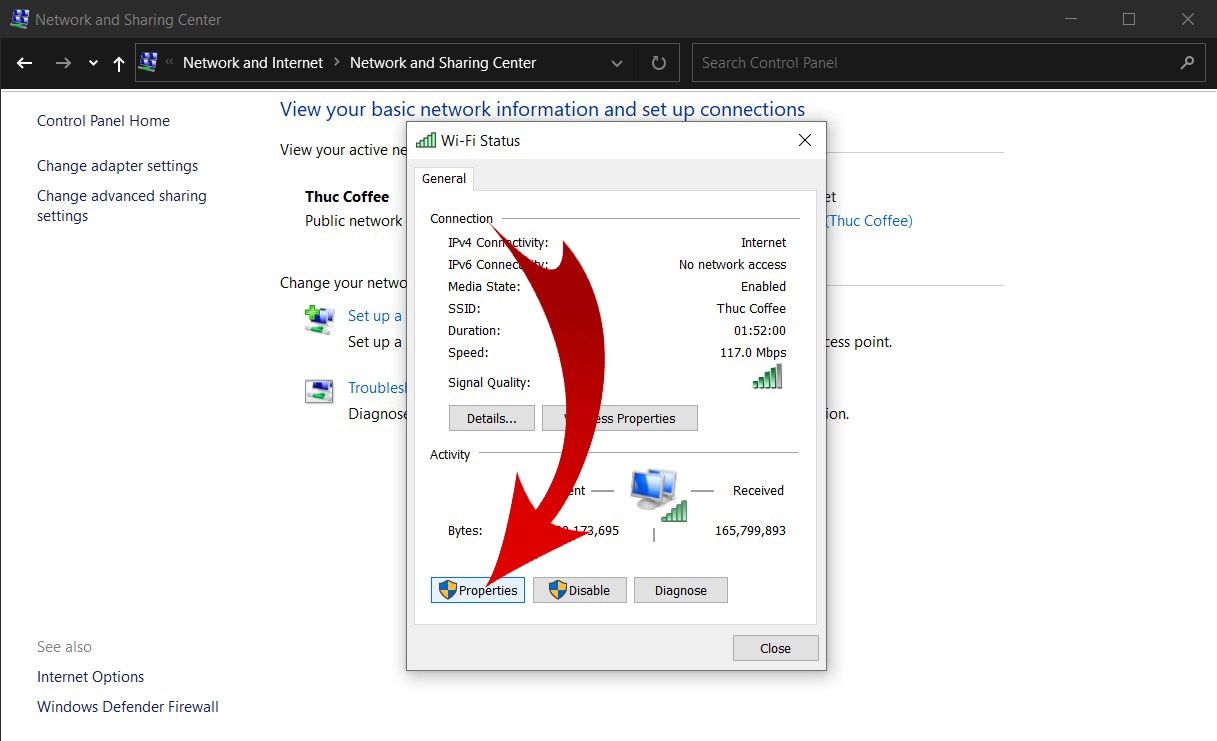1217x741 pixels.
Task: Dismiss Wi-Fi Status with the X button
Action: [x=805, y=141]
